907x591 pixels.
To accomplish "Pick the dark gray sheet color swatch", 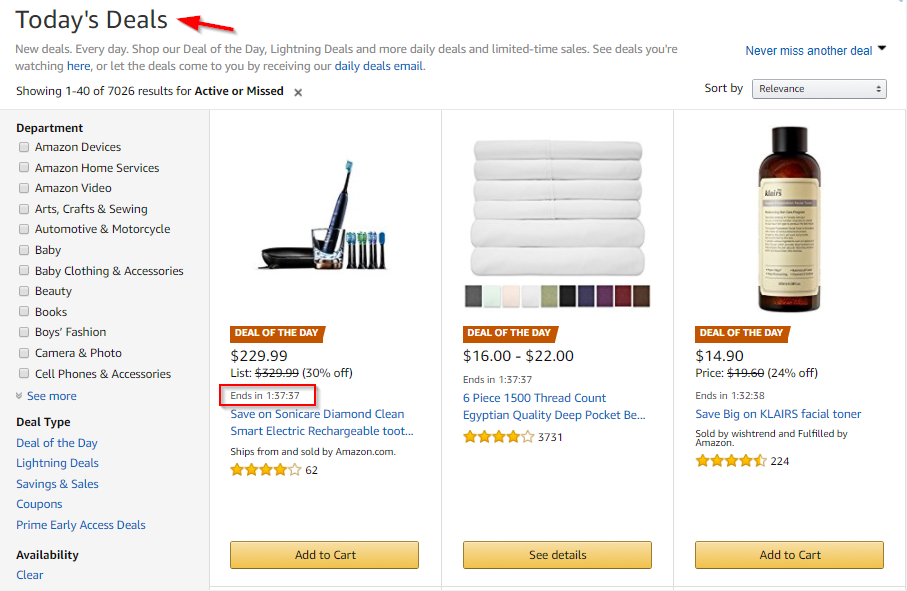I will click(473, 296).
